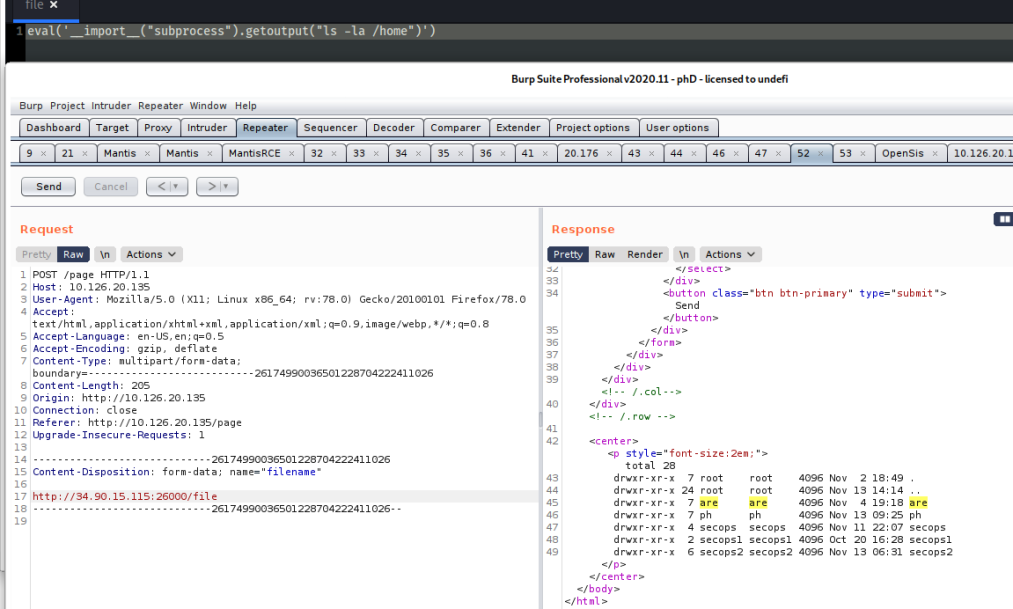1013x609 pixels.
Task: Switch Response view to Pretty
Action: (x=568, y=254)
